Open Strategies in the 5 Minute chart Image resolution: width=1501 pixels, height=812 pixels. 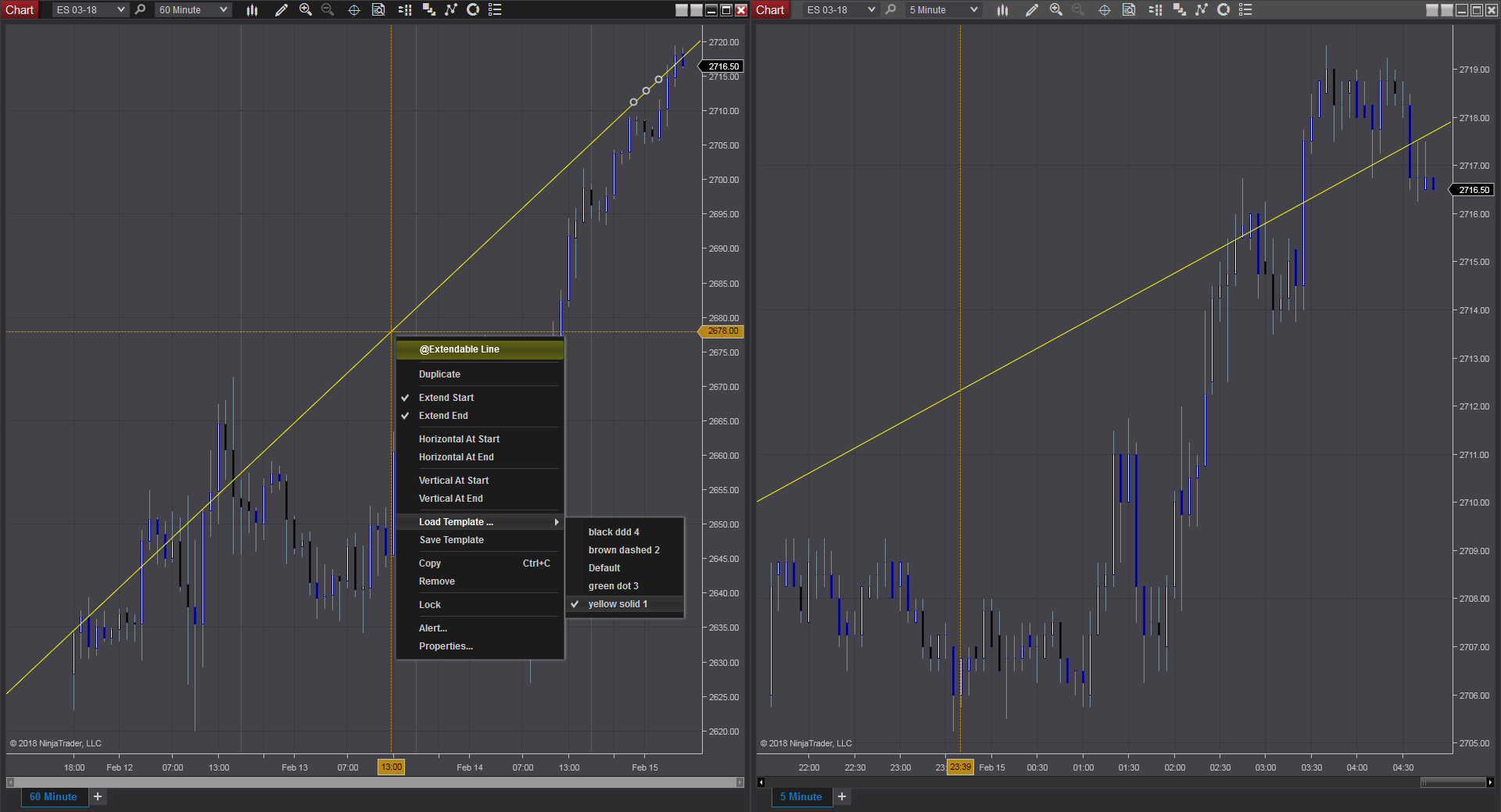point(1223,9)
